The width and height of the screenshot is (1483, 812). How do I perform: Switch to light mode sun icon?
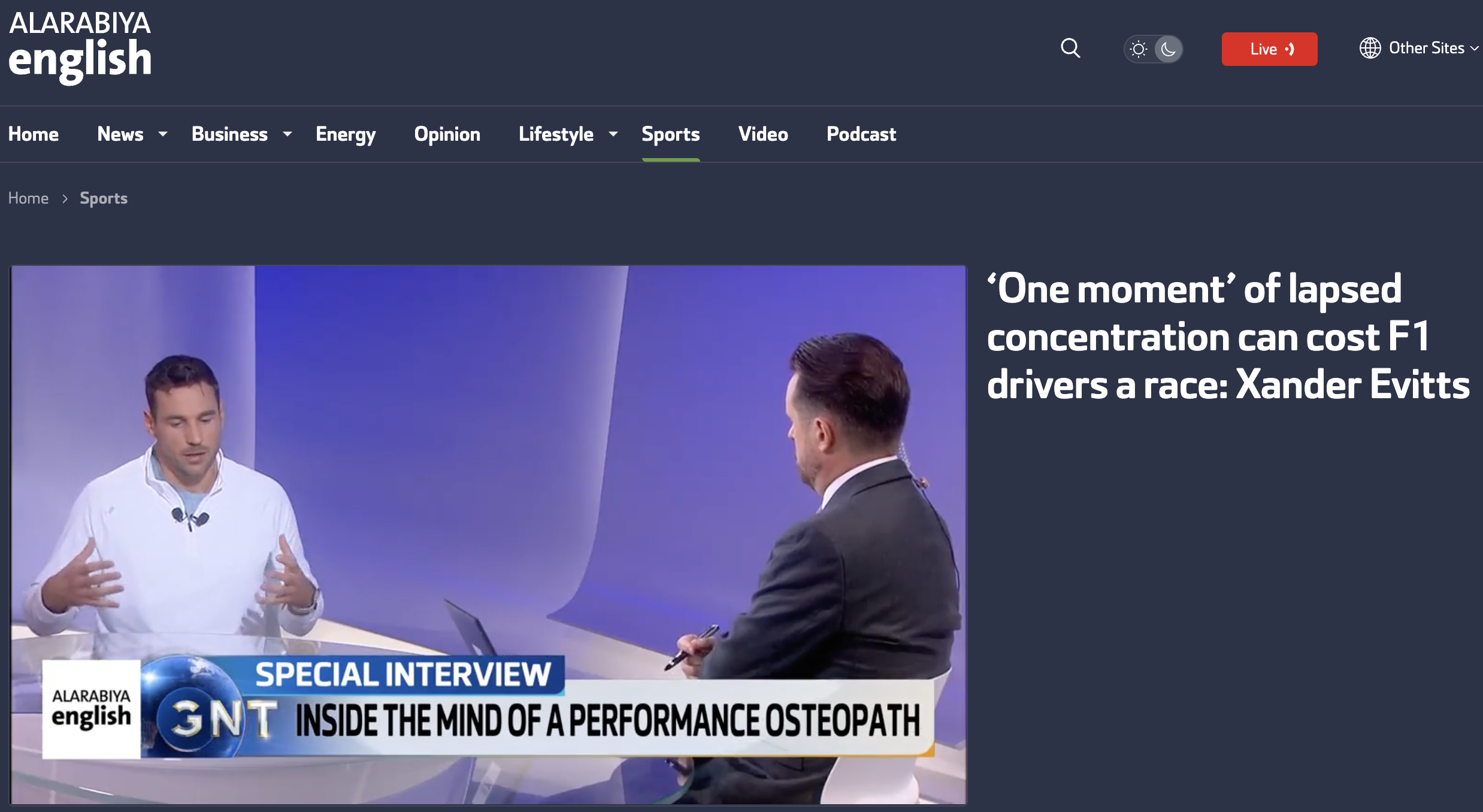coord(1139,49)
